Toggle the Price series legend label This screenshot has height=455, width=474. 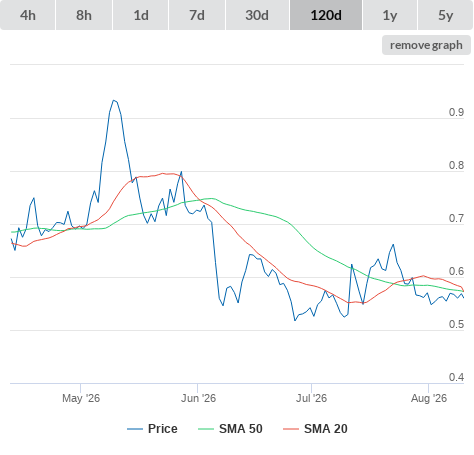click(x=163, y=429)
